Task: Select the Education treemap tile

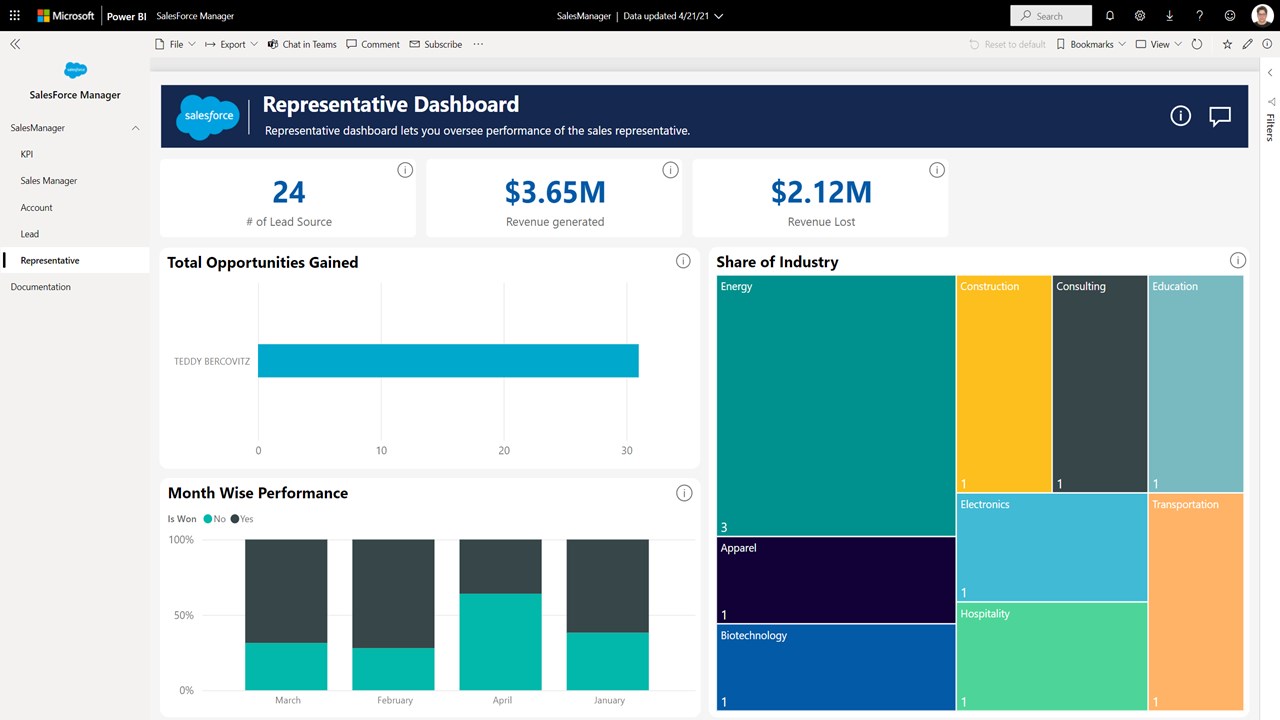Action: coord(1196,384)
